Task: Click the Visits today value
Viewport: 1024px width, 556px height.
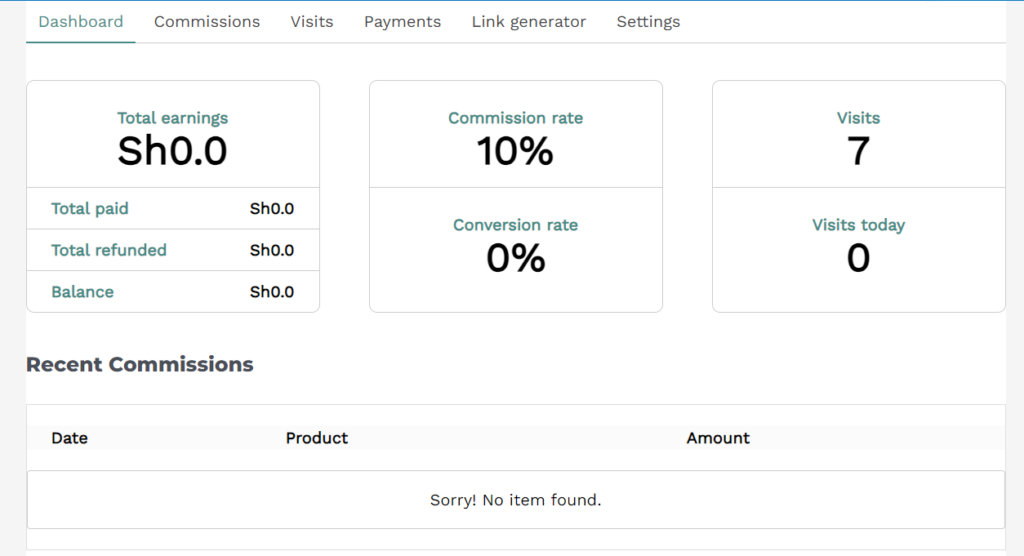Action: [858, 258]
